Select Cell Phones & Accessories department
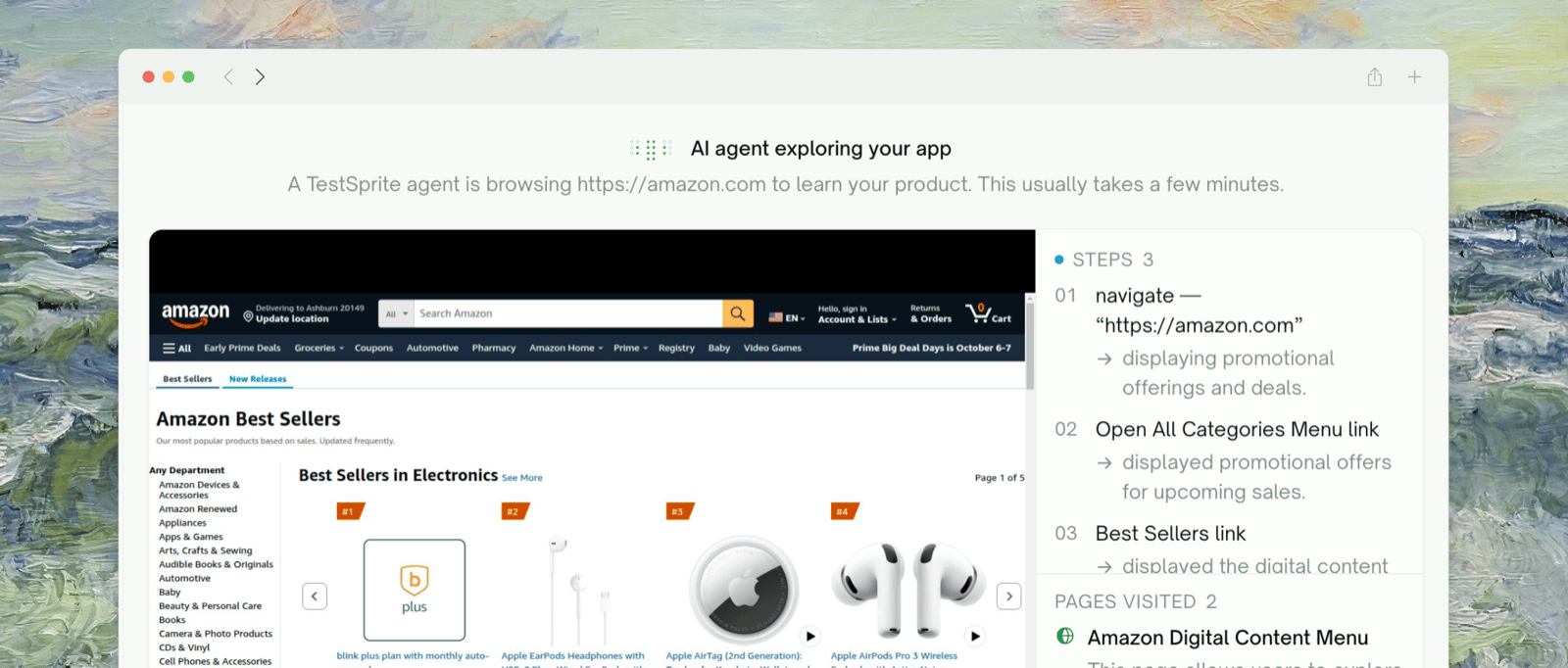 coord(216,661)
